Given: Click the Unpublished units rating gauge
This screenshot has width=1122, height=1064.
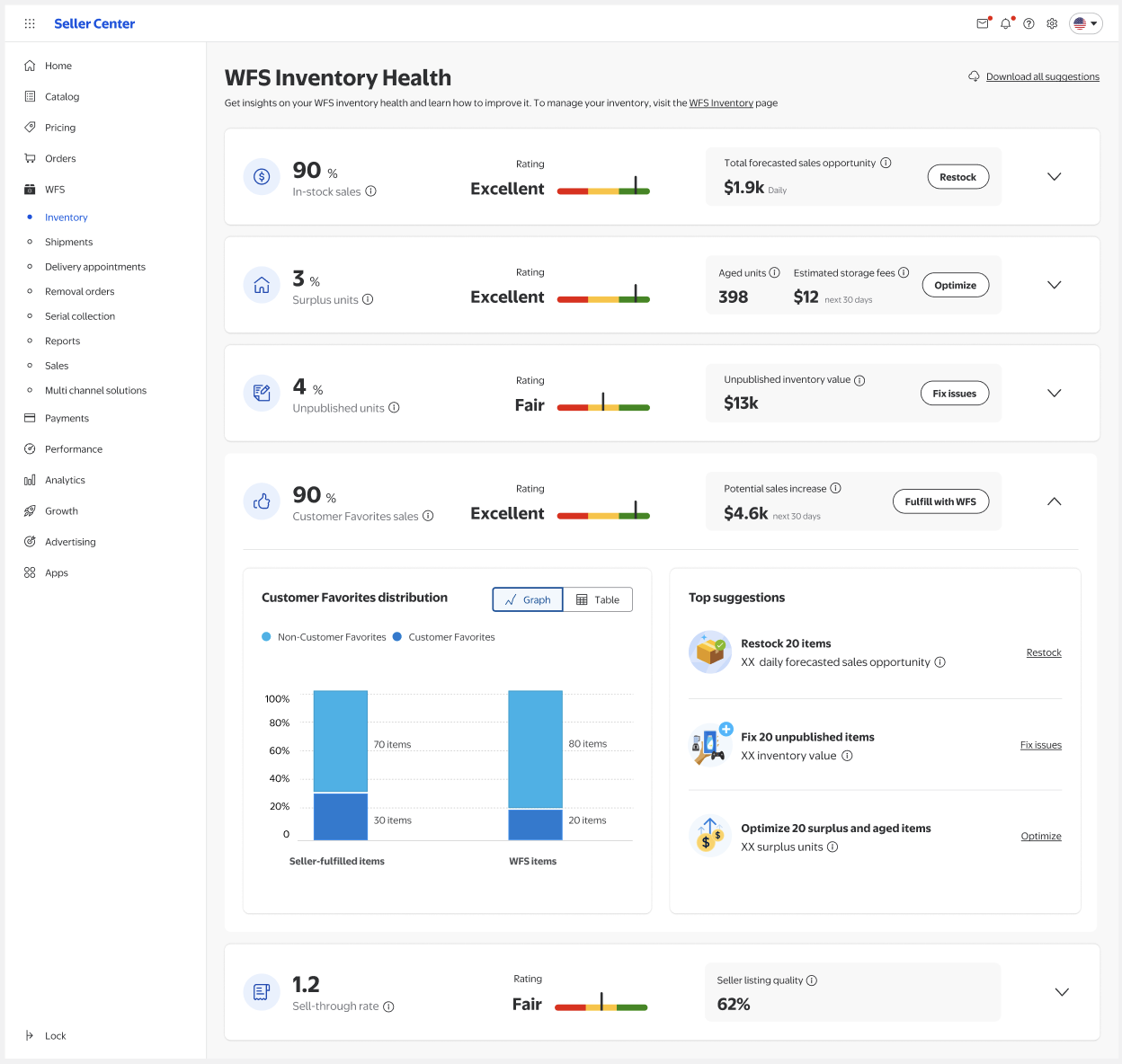Looking at the screenshot, I should (x=603, y=406).
